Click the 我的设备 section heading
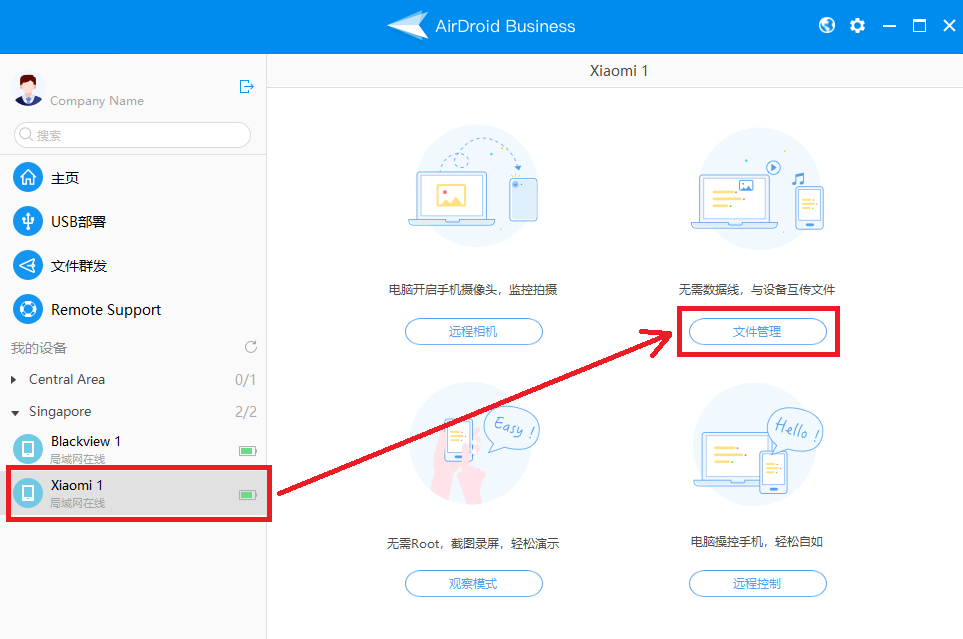The height and width of the screenshot is (639, 963). 39,348
